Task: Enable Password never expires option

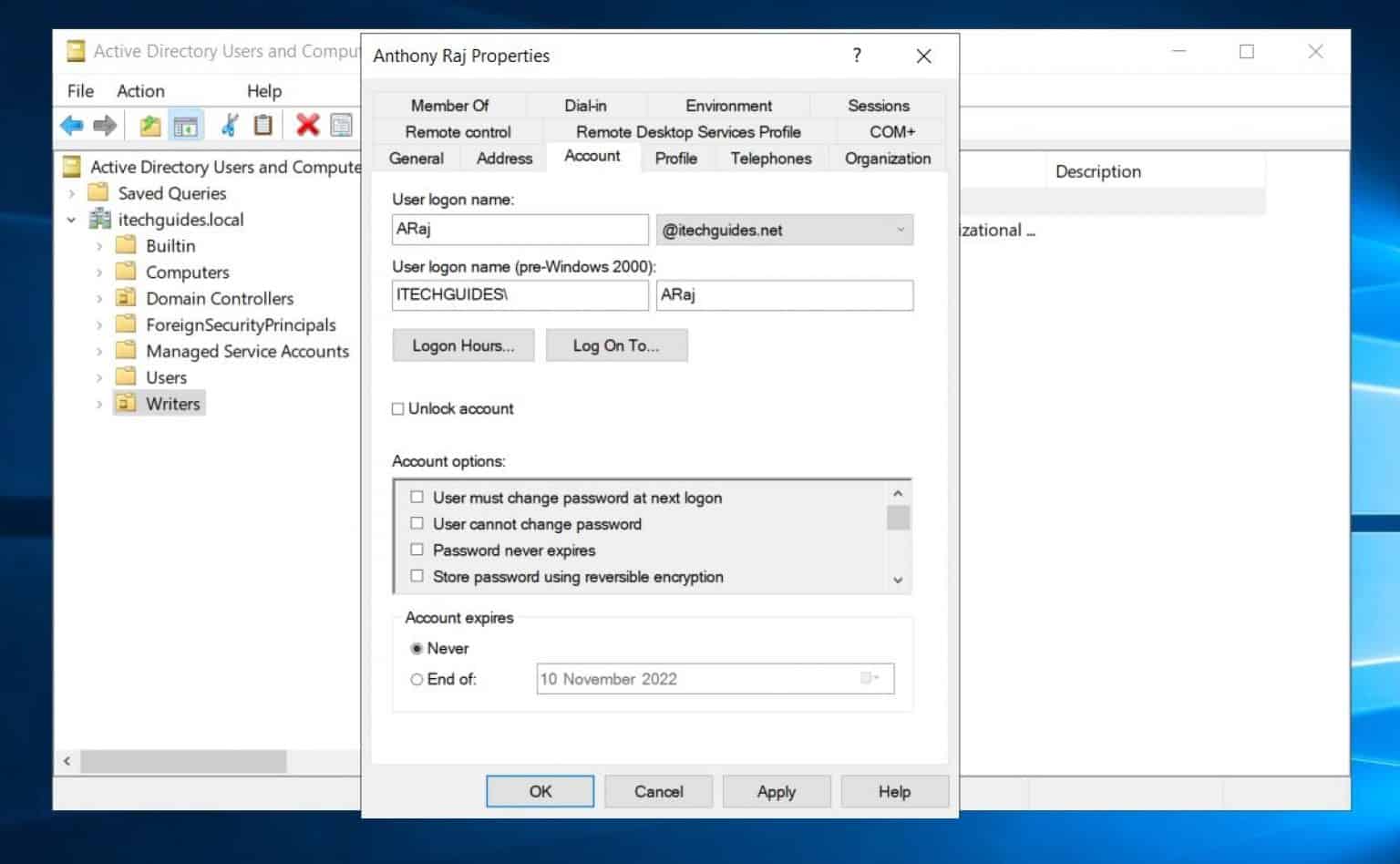Action: [x=417, y=550]
